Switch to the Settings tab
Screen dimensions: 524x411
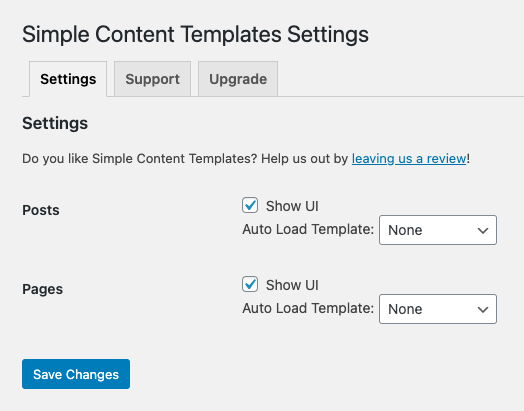(x=68, y=79)
